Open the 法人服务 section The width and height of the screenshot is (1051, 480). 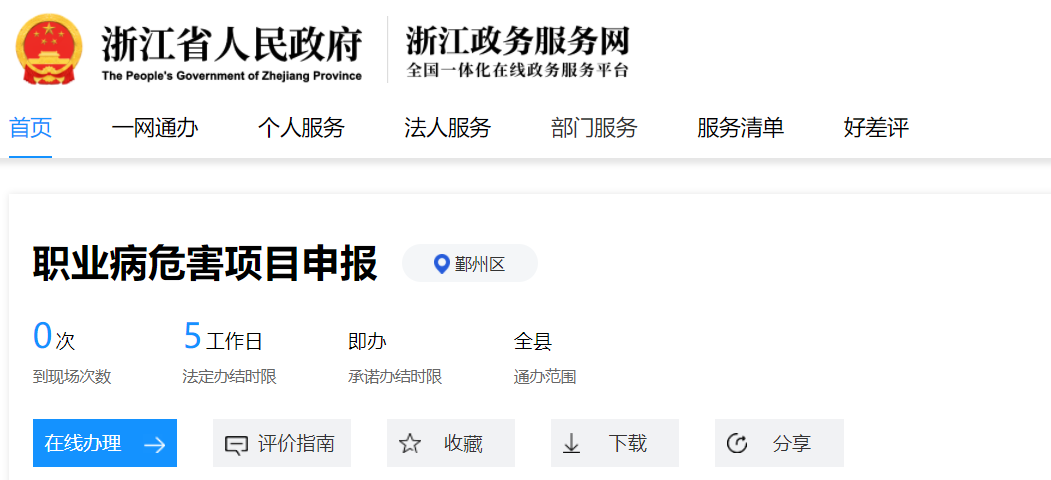click(447, 128)
